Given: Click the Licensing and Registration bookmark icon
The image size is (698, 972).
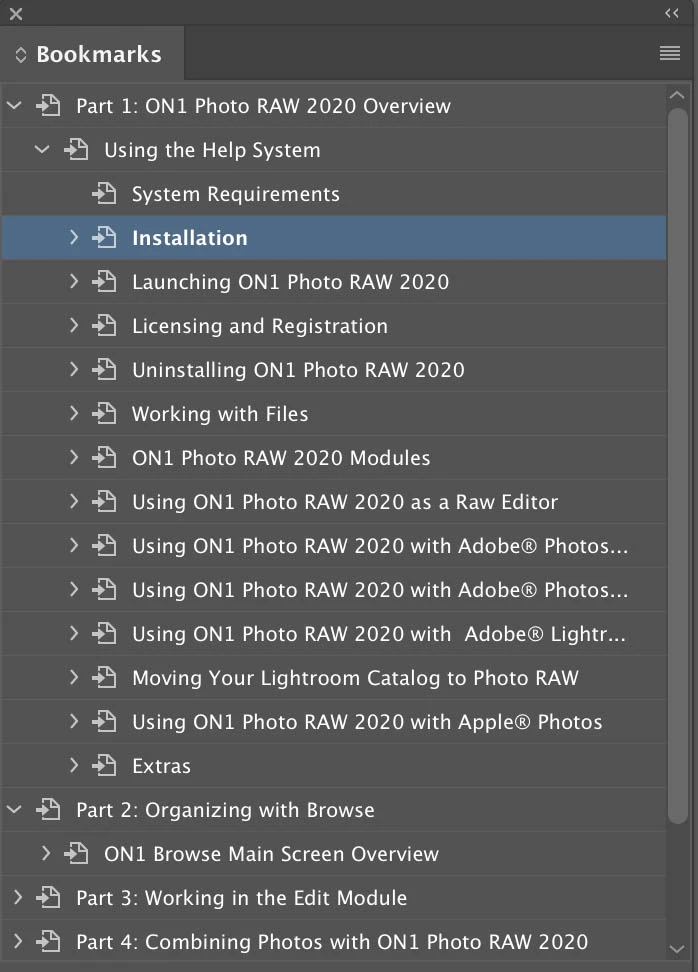Looking at the screenshot, I should pyautogui.click(x=104, y=325).
